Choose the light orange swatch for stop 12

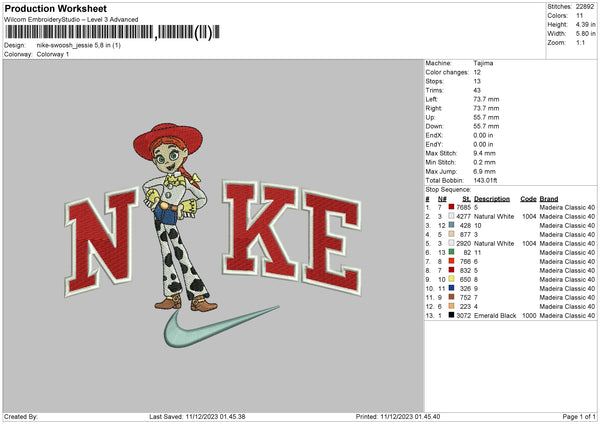pyautogui.click(x=452, y=306)
